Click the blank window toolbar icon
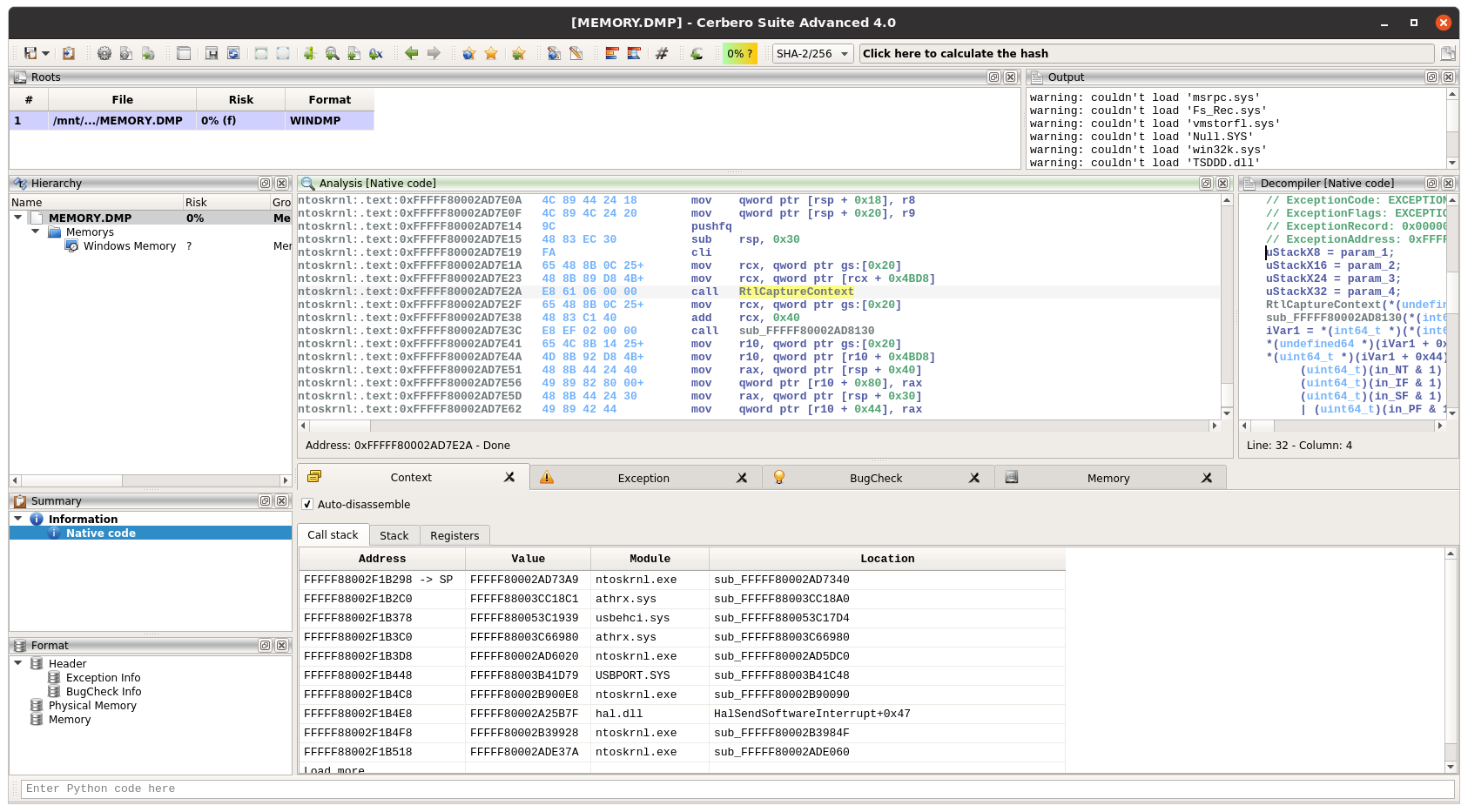This screenshot has width=1468, height=812. click(184, 53)
